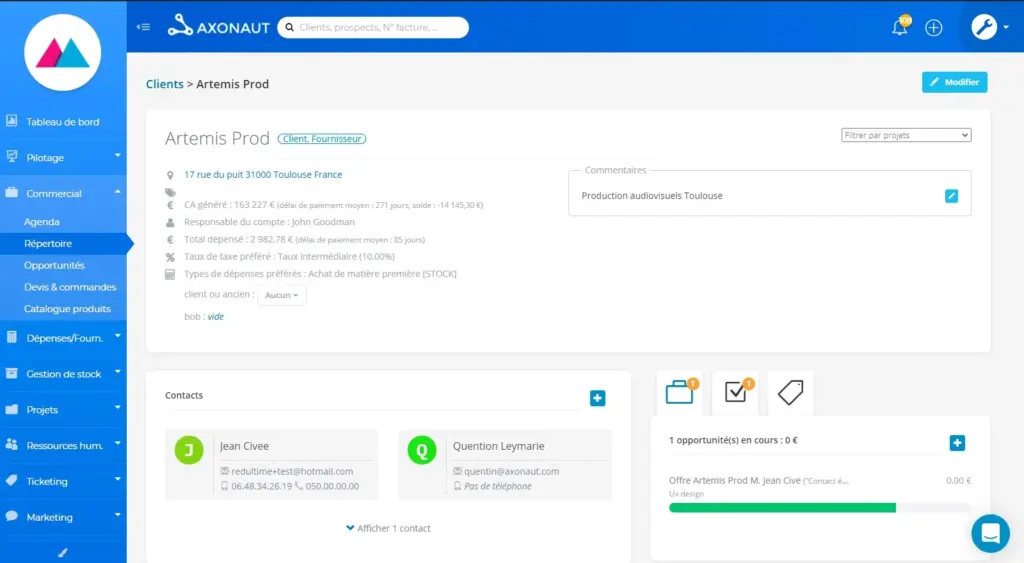Open Devis & commandes in the sidebar

click(x=70, y=287)
